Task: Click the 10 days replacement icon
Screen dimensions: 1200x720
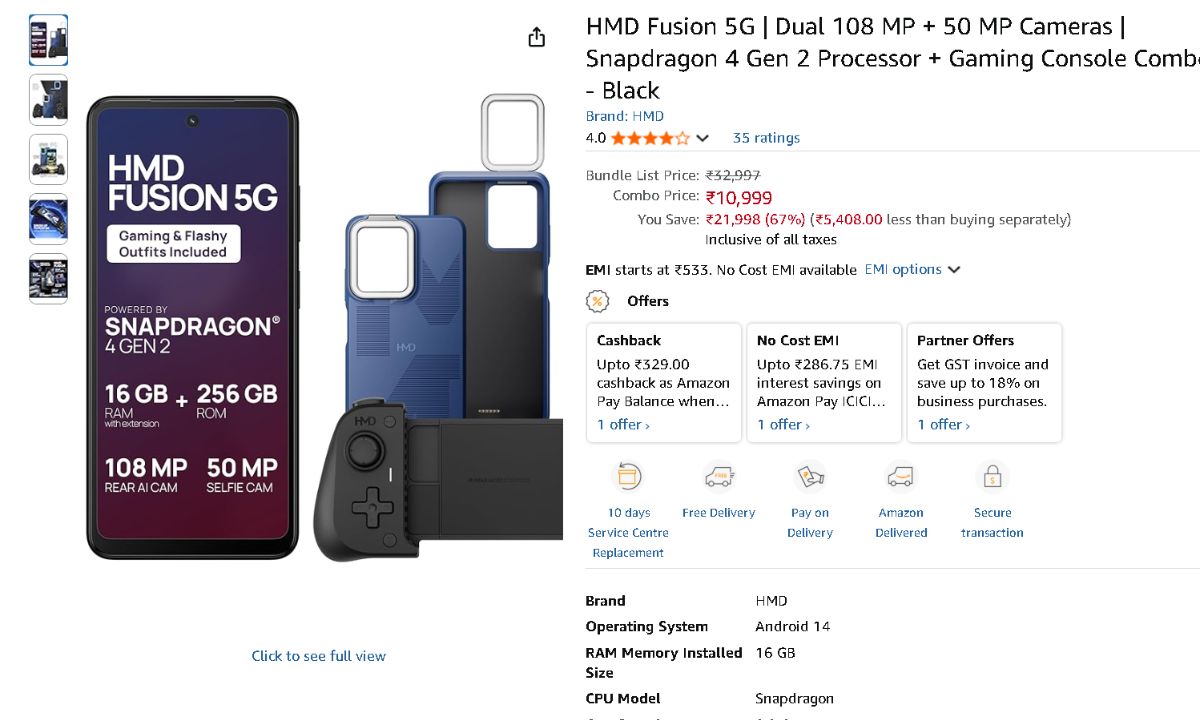Action: click(x=628, y=477)
